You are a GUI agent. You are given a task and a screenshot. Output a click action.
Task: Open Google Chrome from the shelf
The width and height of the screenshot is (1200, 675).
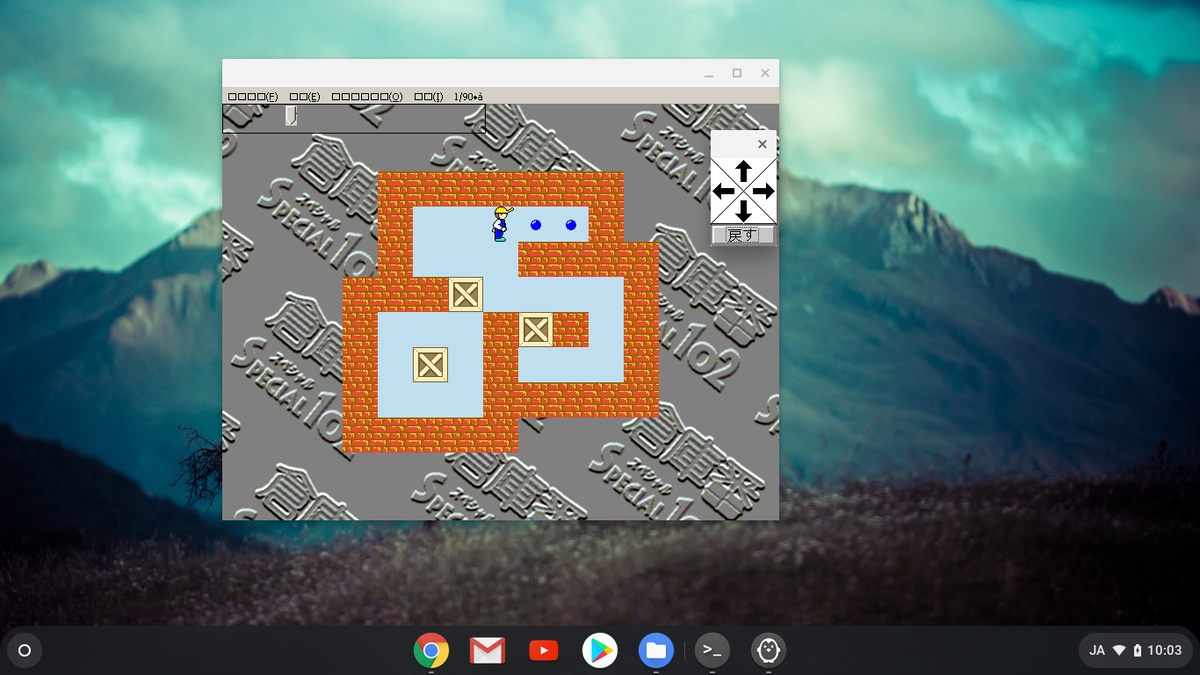click(431, 651)
